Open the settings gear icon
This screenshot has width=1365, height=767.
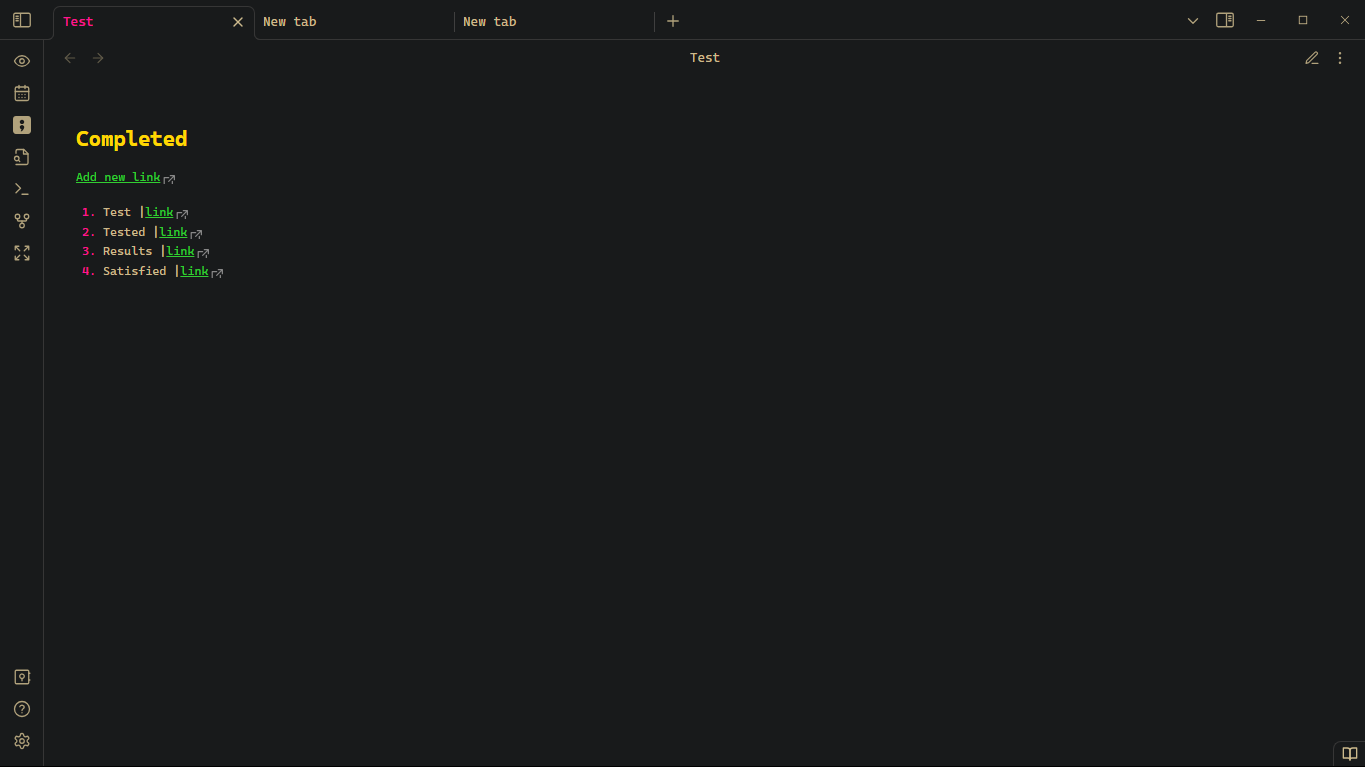click(22, 741)
